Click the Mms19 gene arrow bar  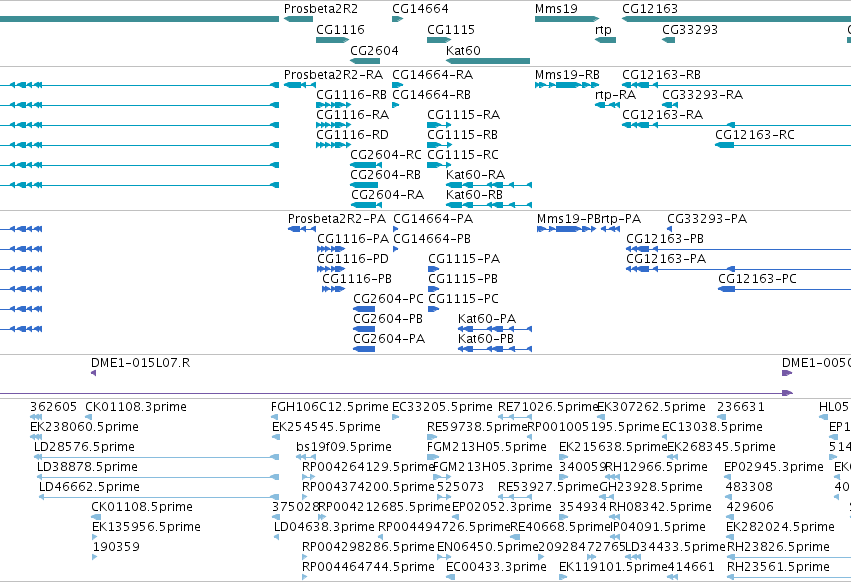[567, 19]
